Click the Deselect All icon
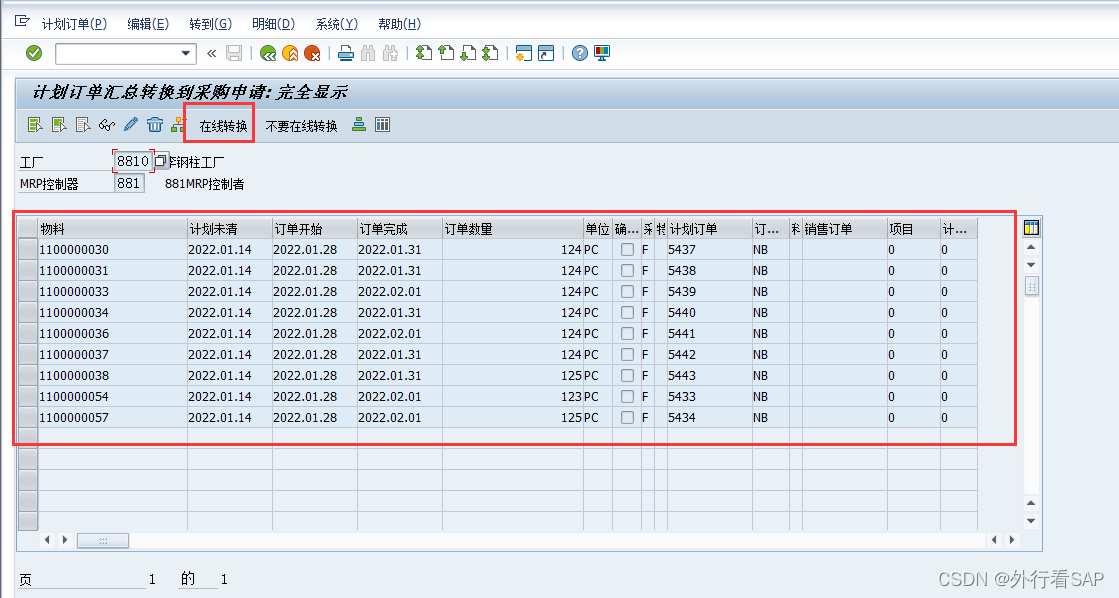The image size is (1119, 598). (83, 125)
